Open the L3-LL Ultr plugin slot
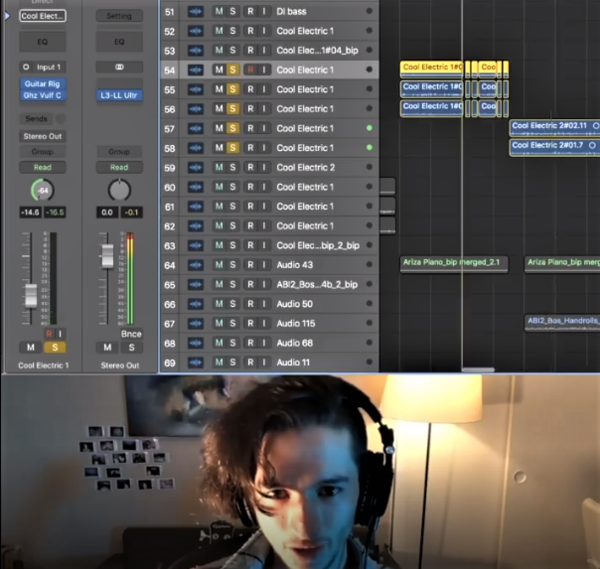Viewport: 600px width, 569px height. click(x=119, y=95)
